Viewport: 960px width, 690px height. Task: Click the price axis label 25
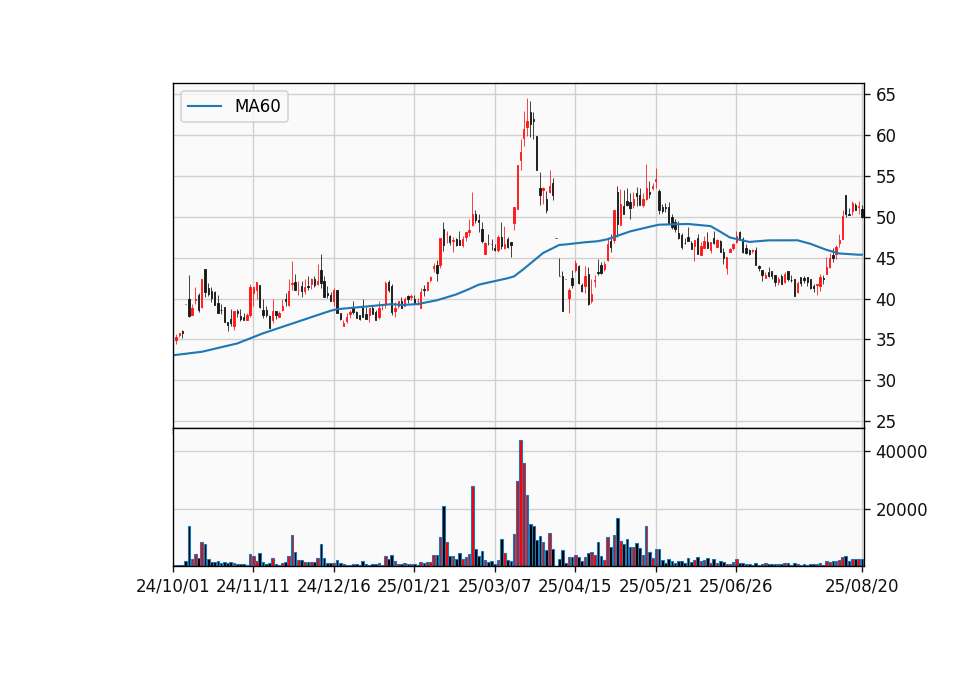(x=886, y=422)
